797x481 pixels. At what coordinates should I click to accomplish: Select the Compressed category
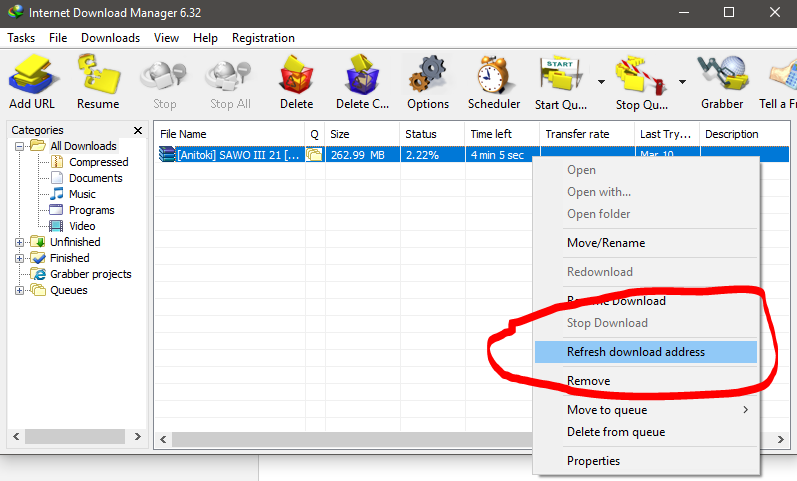pos(99,162)
